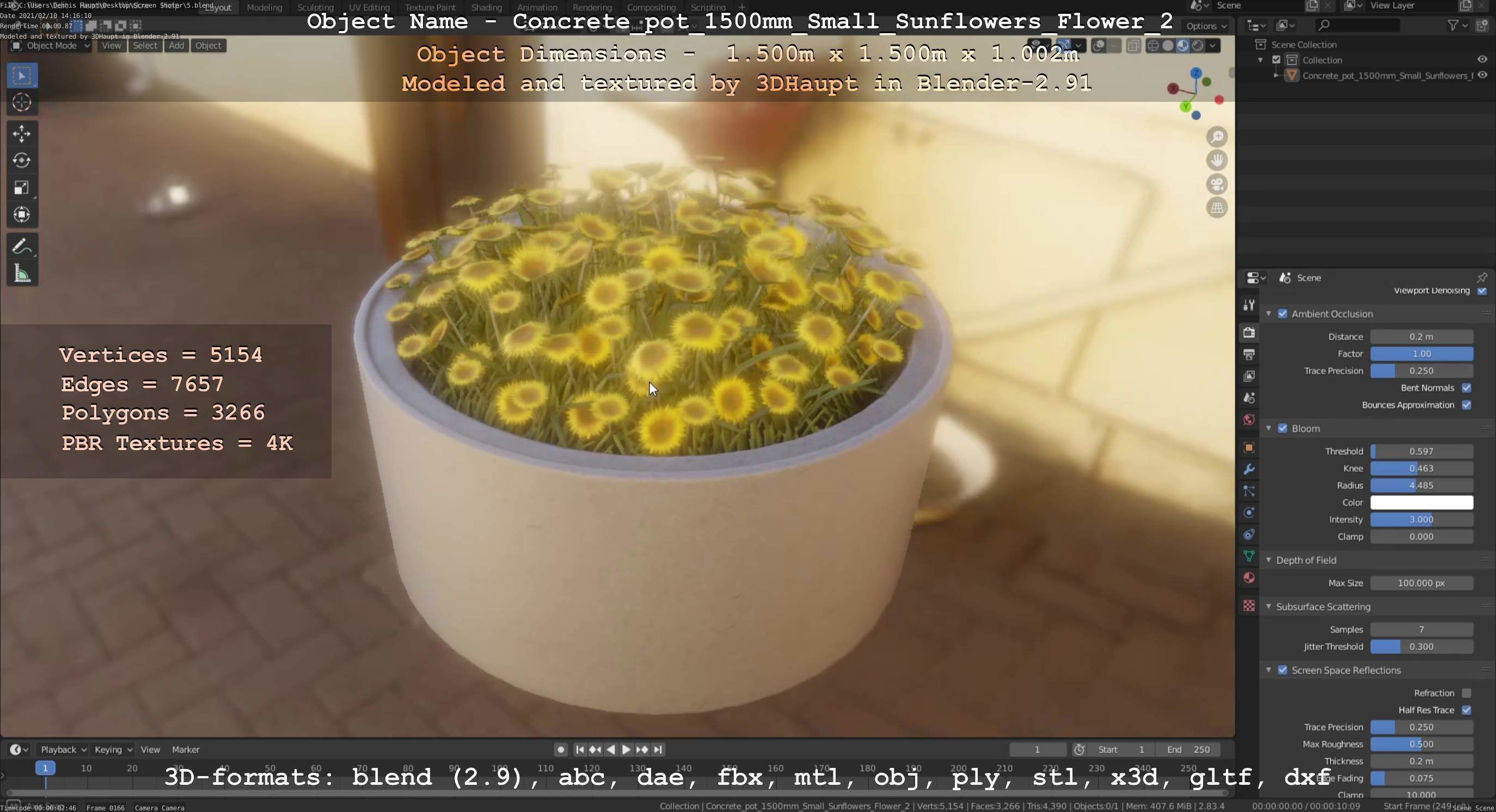Jump to the last frame
The image size is (1496, 812).
(658, 749)
